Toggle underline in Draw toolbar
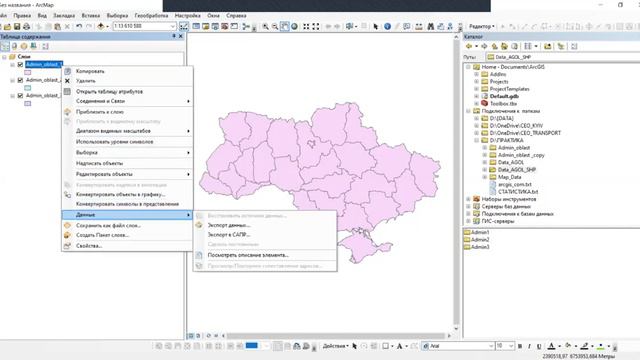The width and height of the screenshot is (640, 360). [x=539, y=346]
